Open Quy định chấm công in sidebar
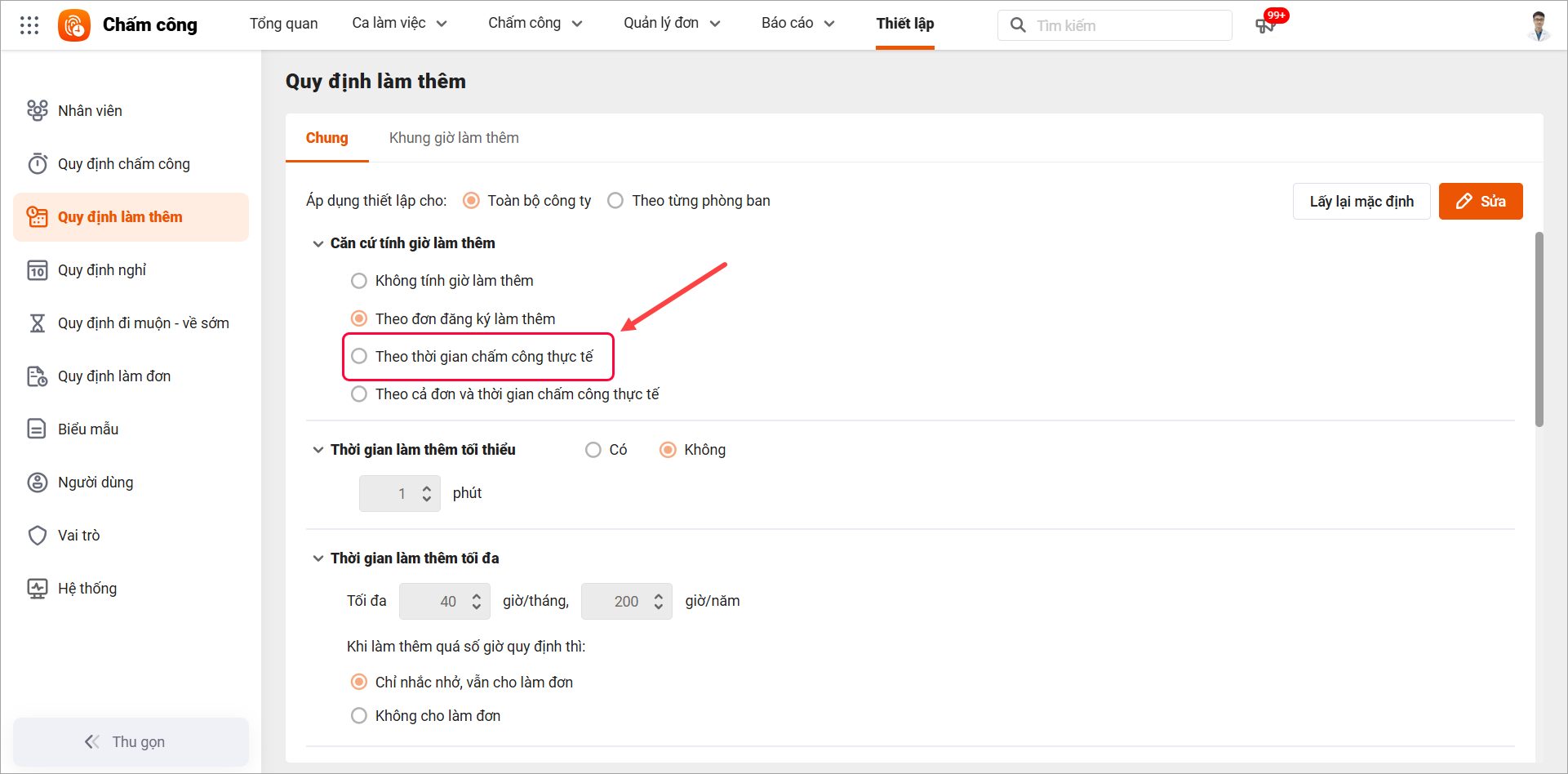The image size is (1568, 774). 131,163
